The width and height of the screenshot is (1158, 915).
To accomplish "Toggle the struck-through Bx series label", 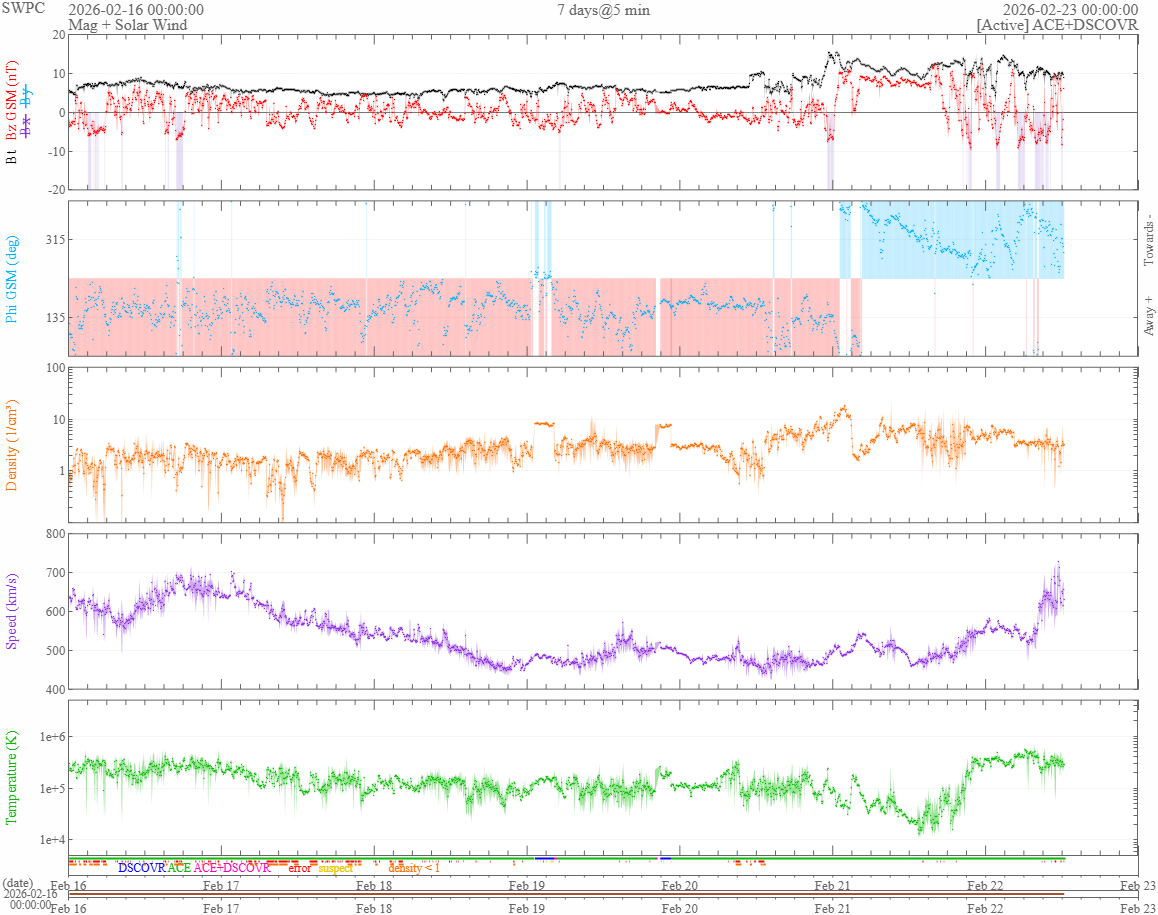I will pyautogui.click(x=27, y=126).
